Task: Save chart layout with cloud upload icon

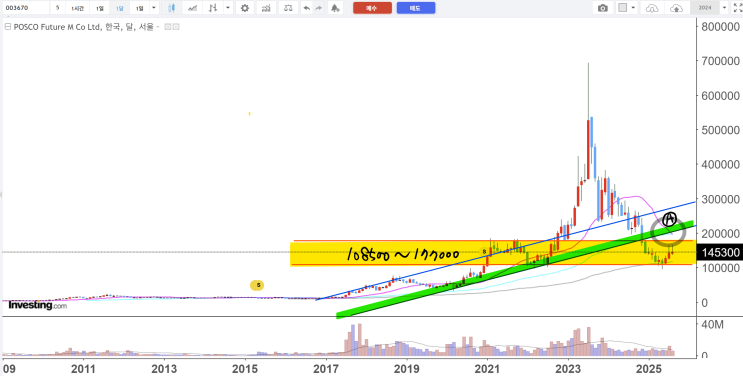Action: (x=677, y=8)
